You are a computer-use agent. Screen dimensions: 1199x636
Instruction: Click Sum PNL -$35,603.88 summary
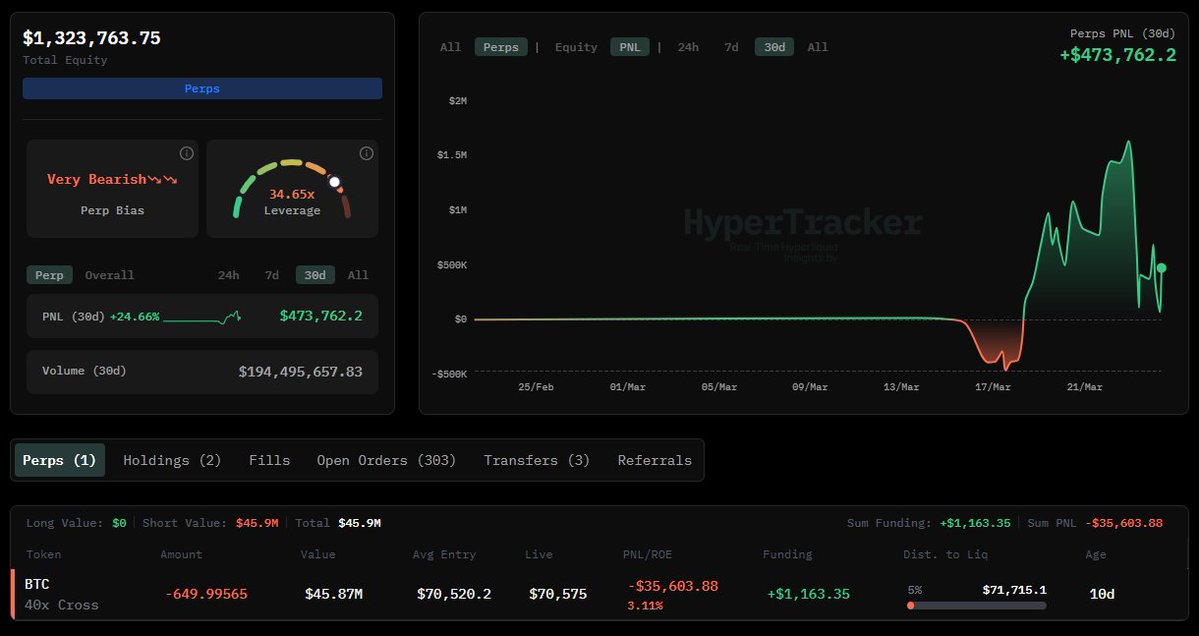[1095, 523]
